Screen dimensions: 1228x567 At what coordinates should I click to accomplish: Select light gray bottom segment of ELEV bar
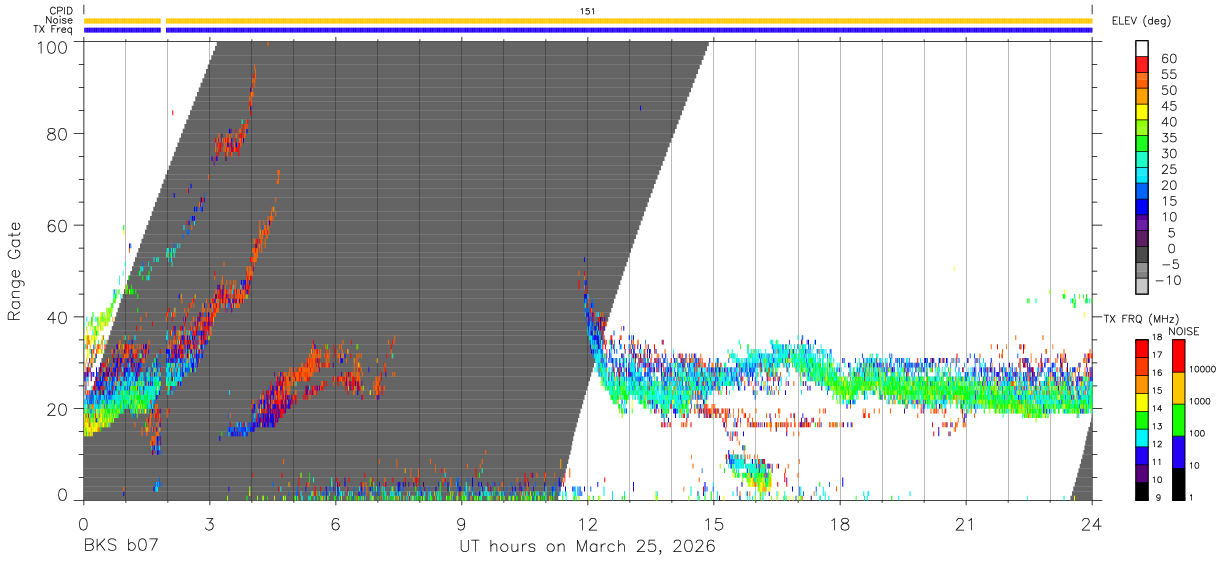(1142, 287)
